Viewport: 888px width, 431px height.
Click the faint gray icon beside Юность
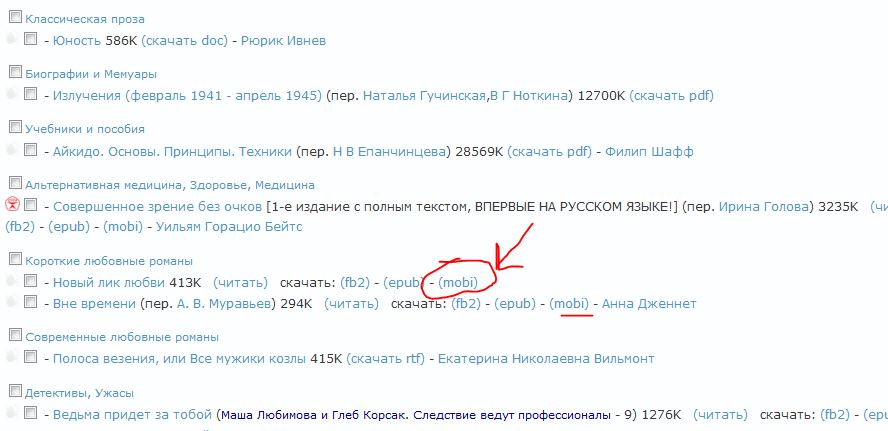point(12,40)
